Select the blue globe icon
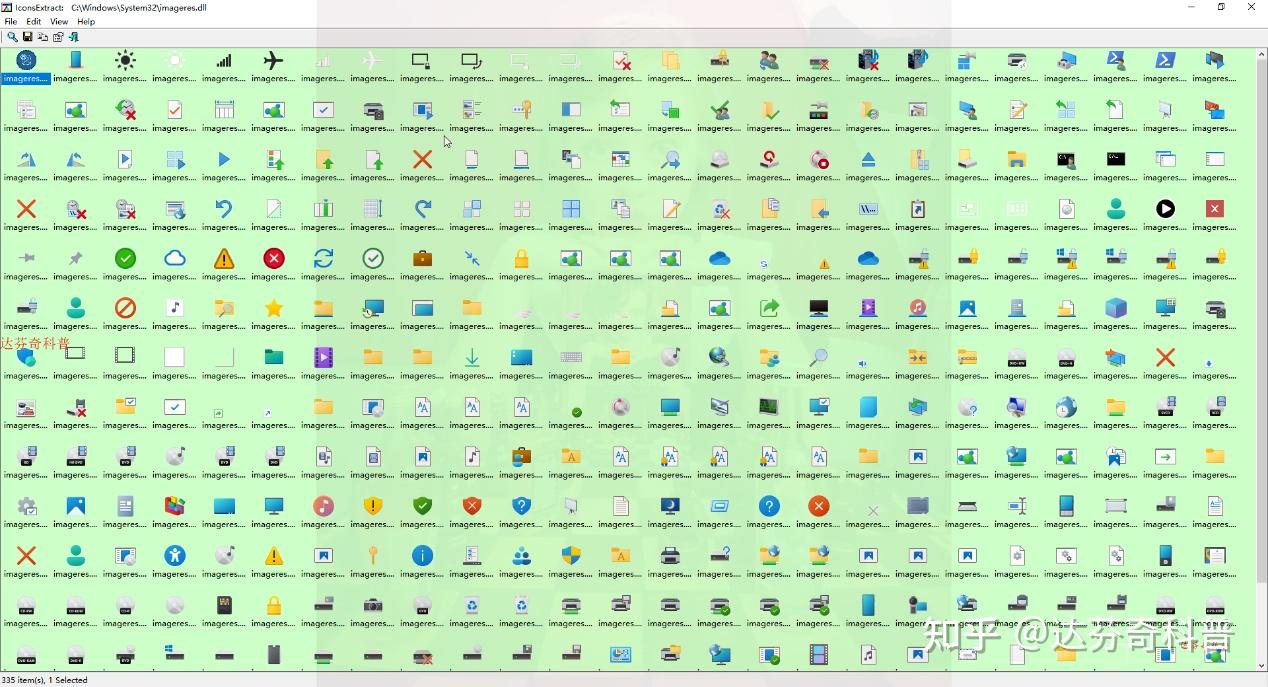Image resolution: width=1268 pixels, height=687 pixels. [x=718, y=357]
